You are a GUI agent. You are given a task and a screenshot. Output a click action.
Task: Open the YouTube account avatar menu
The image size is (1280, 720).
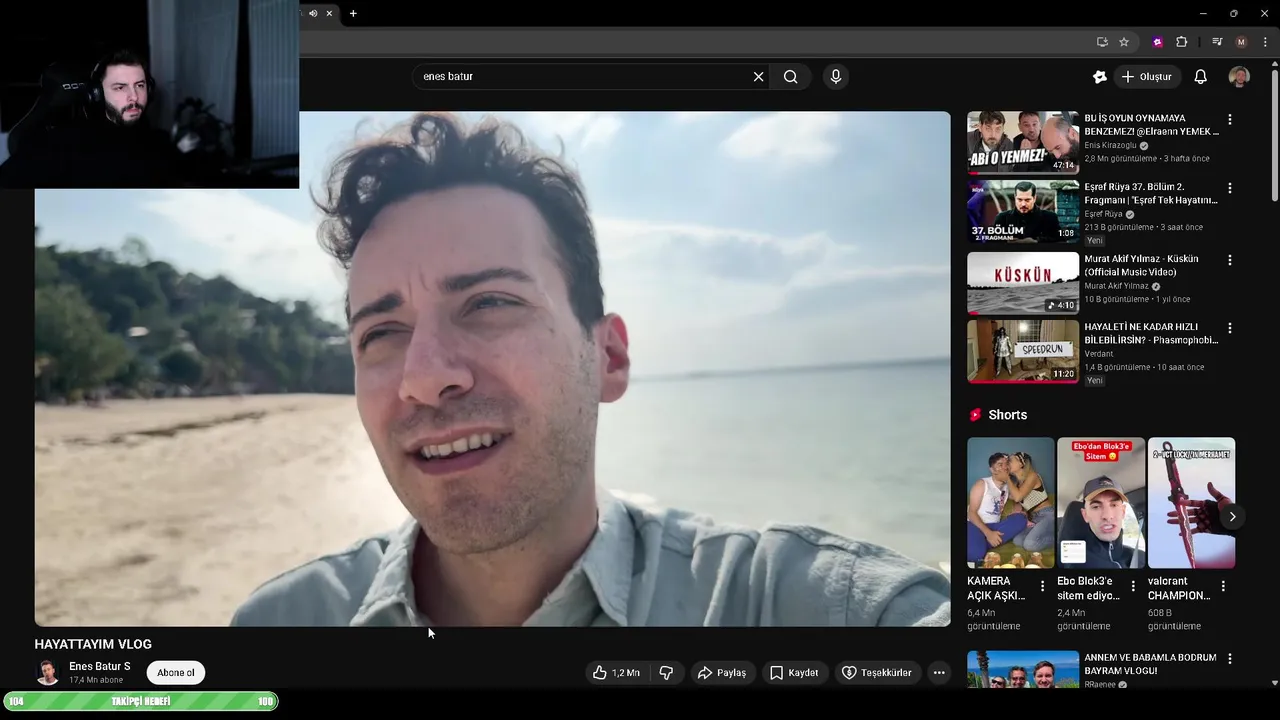(1239, 77)
